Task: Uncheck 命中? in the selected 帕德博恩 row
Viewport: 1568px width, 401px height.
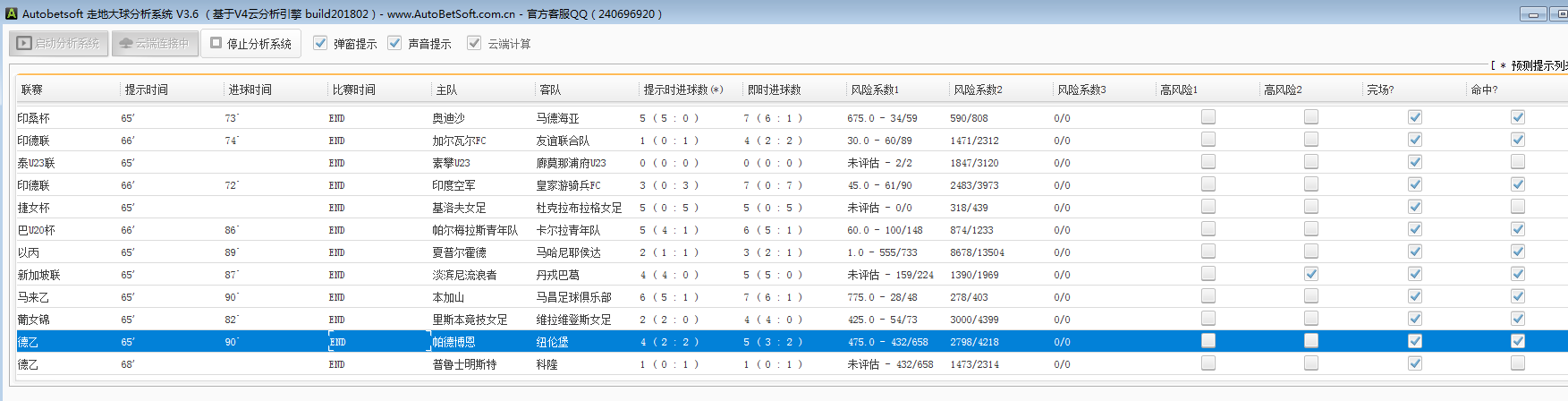Action: point(1517,341)
